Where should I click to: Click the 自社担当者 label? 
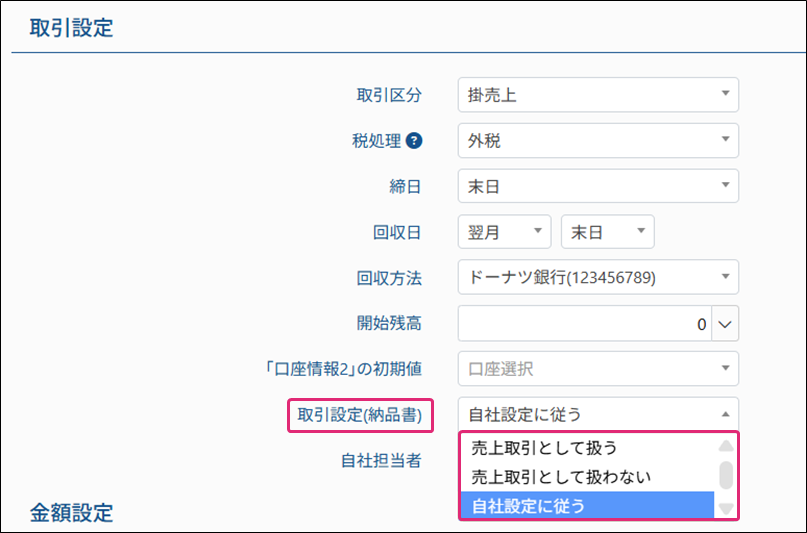pyautogui.click(x=381, y=461)
